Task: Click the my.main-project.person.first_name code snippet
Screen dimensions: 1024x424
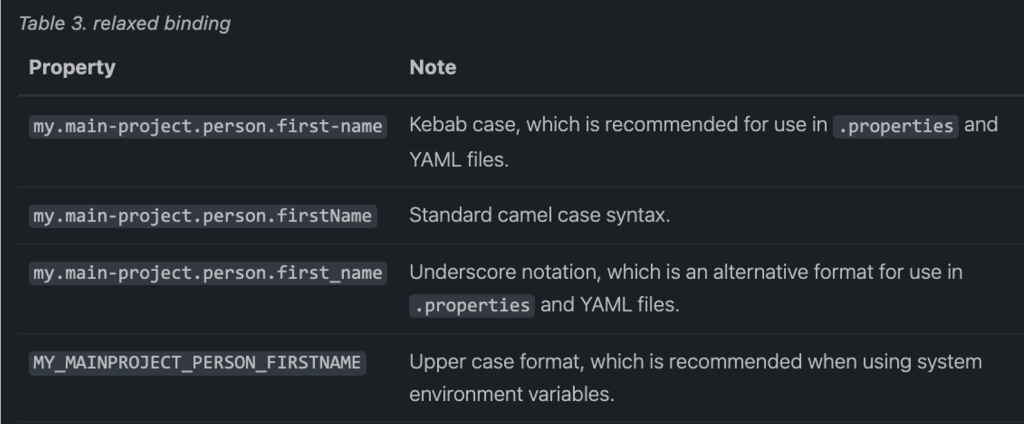Action: tap(208, 272)
